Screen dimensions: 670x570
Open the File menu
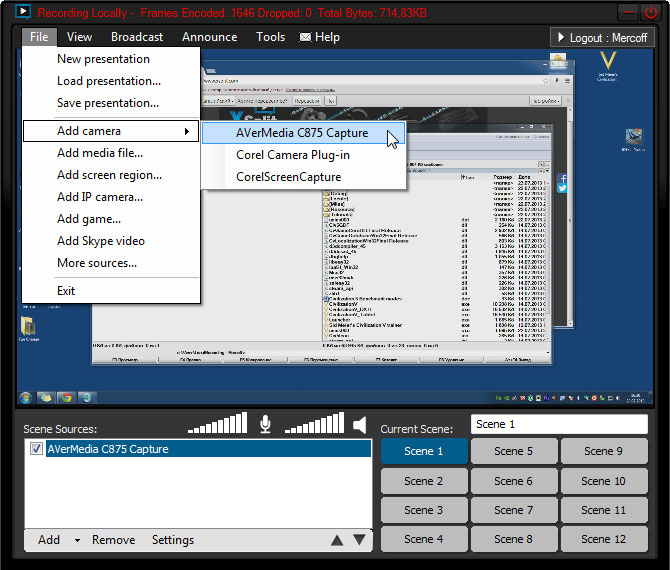[39, 37]
